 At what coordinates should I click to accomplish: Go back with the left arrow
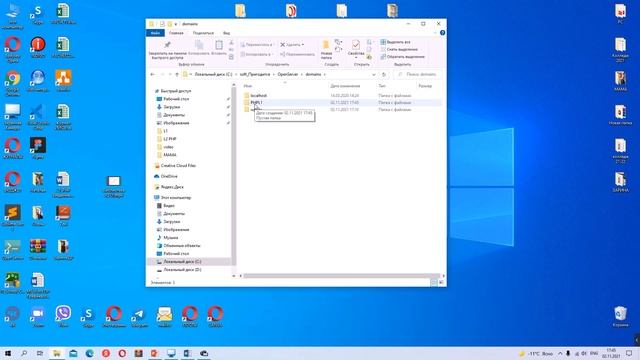click(x=153, y=74)
